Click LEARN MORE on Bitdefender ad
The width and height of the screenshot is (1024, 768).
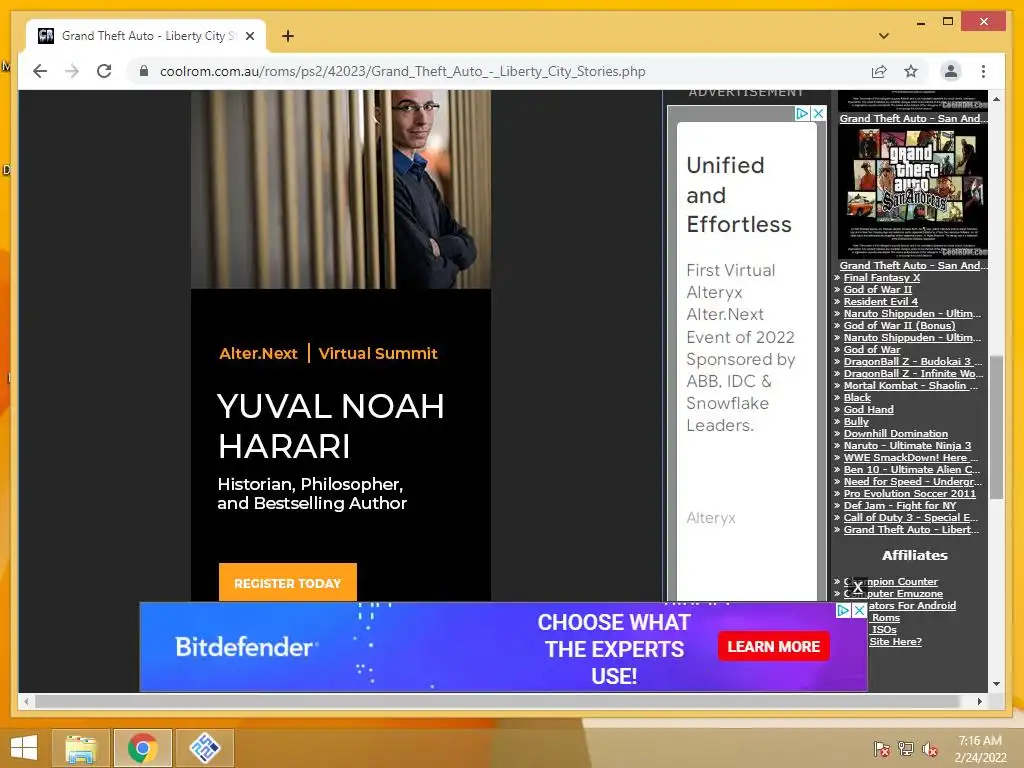pos(774,647)
